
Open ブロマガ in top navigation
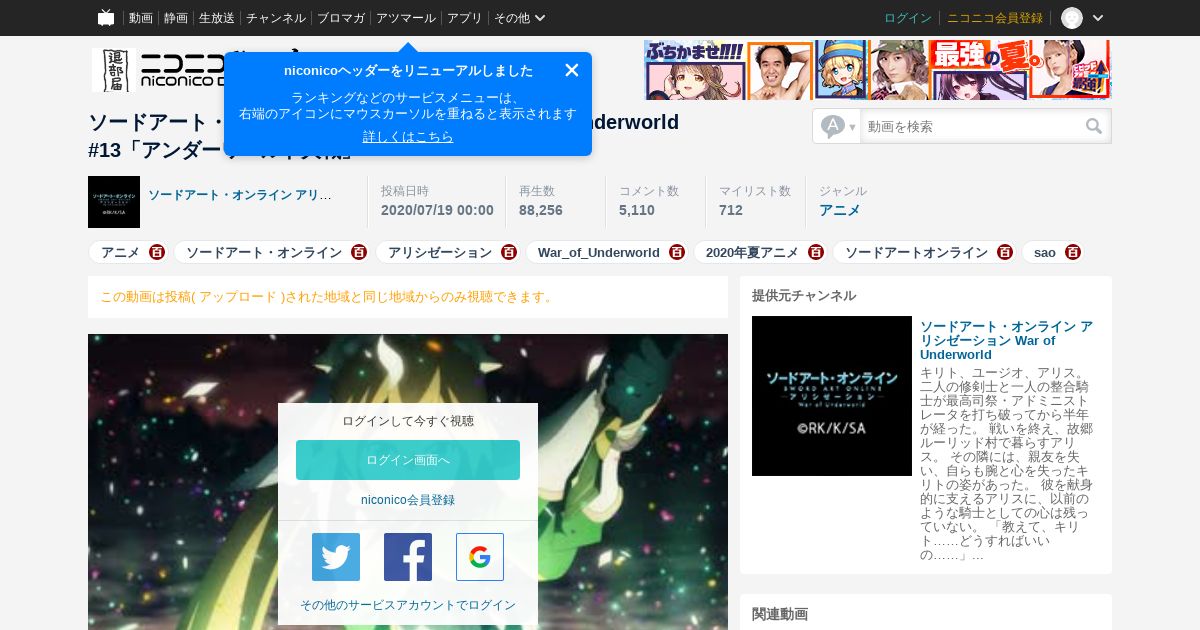341,18
